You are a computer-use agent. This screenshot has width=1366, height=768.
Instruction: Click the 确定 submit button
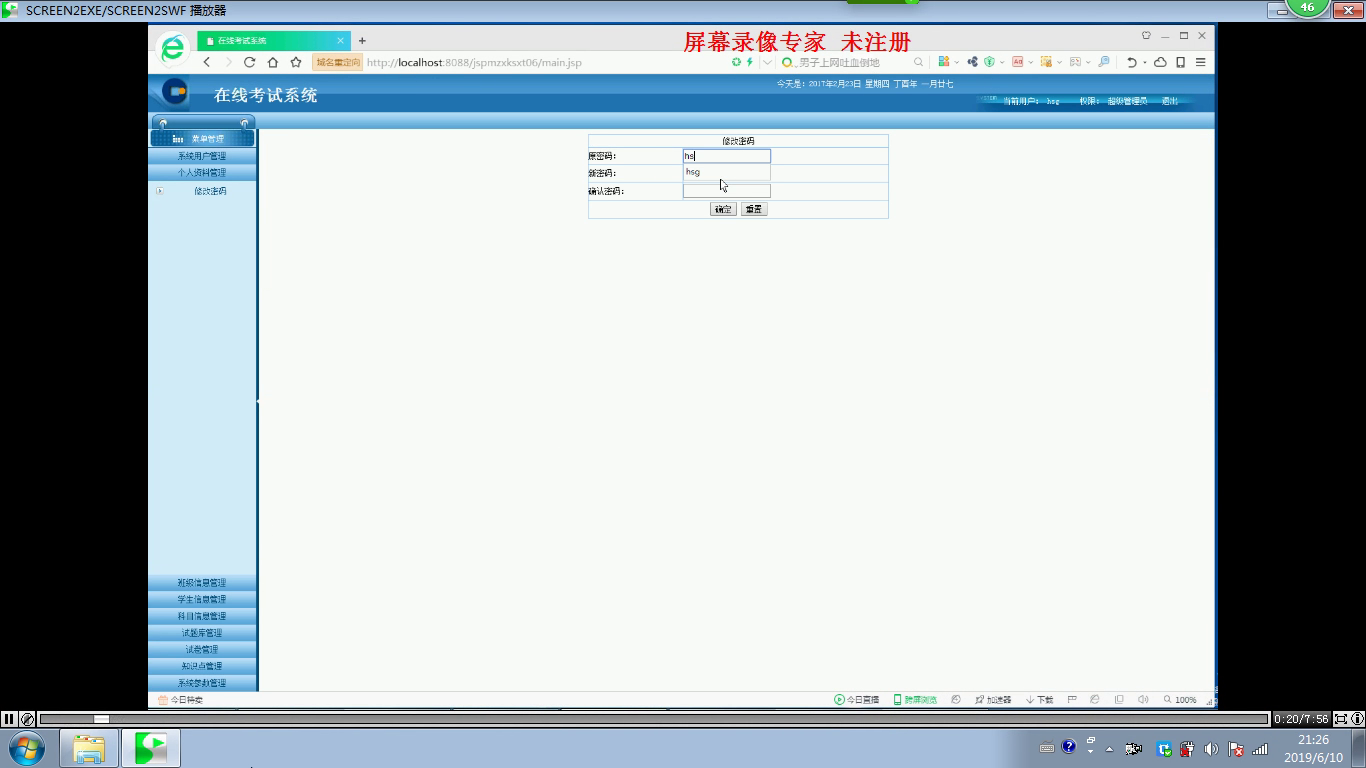pyautogui.click(x=723, y=209)
